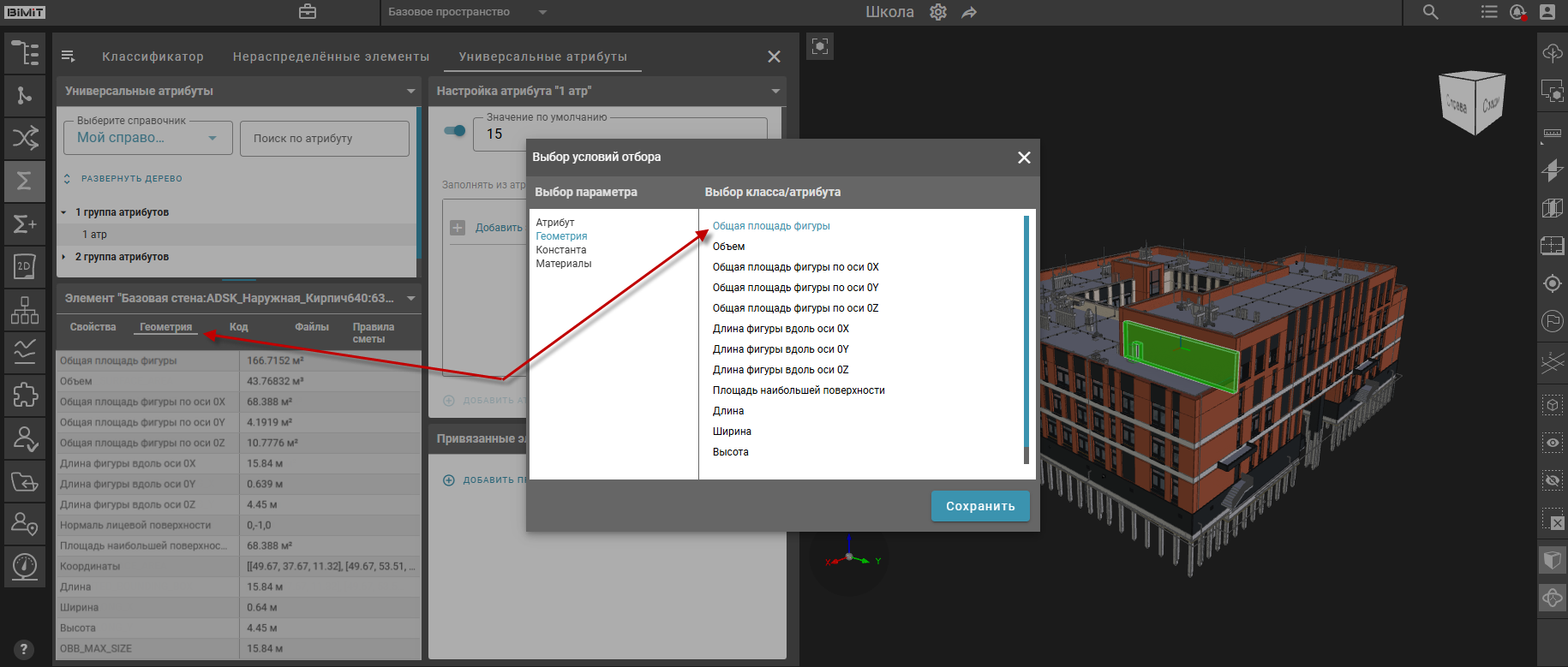Image resolution: width=1568 pixels, height=667 pixels.
Task: Click РАЗВЕРНУТЬ ДЕРЕВО link
Action: [x=131, y=179]
